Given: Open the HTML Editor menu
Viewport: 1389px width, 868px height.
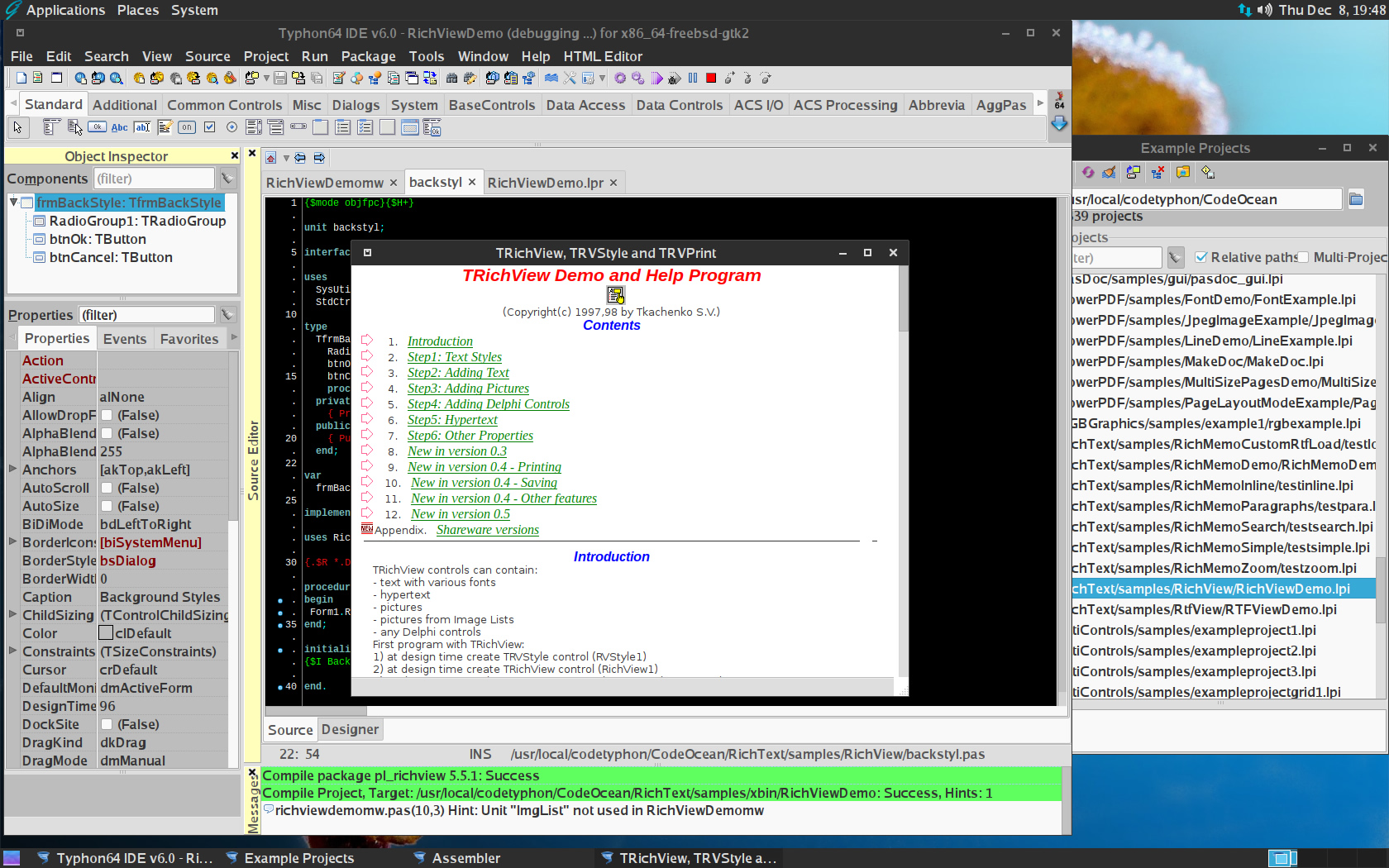Looking at the screenshot, I should [603, 56].
